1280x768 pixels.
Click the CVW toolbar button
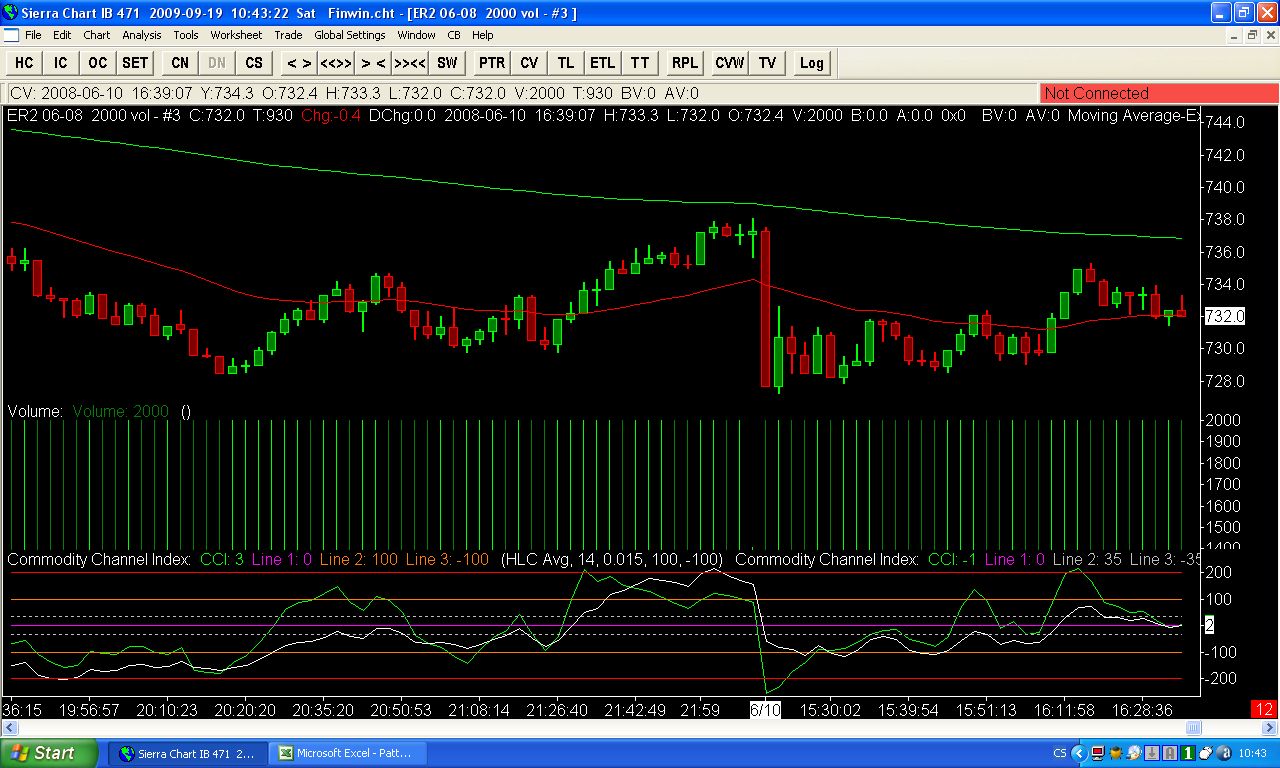click(x=730, y=63)
